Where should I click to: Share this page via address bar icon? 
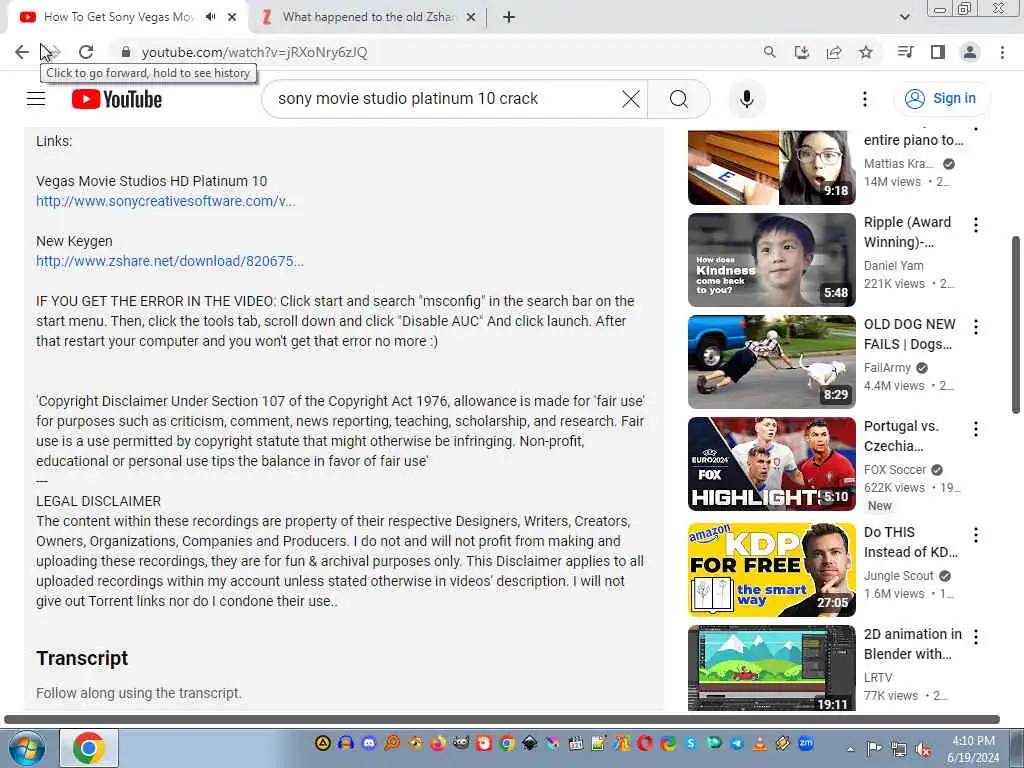834,52
